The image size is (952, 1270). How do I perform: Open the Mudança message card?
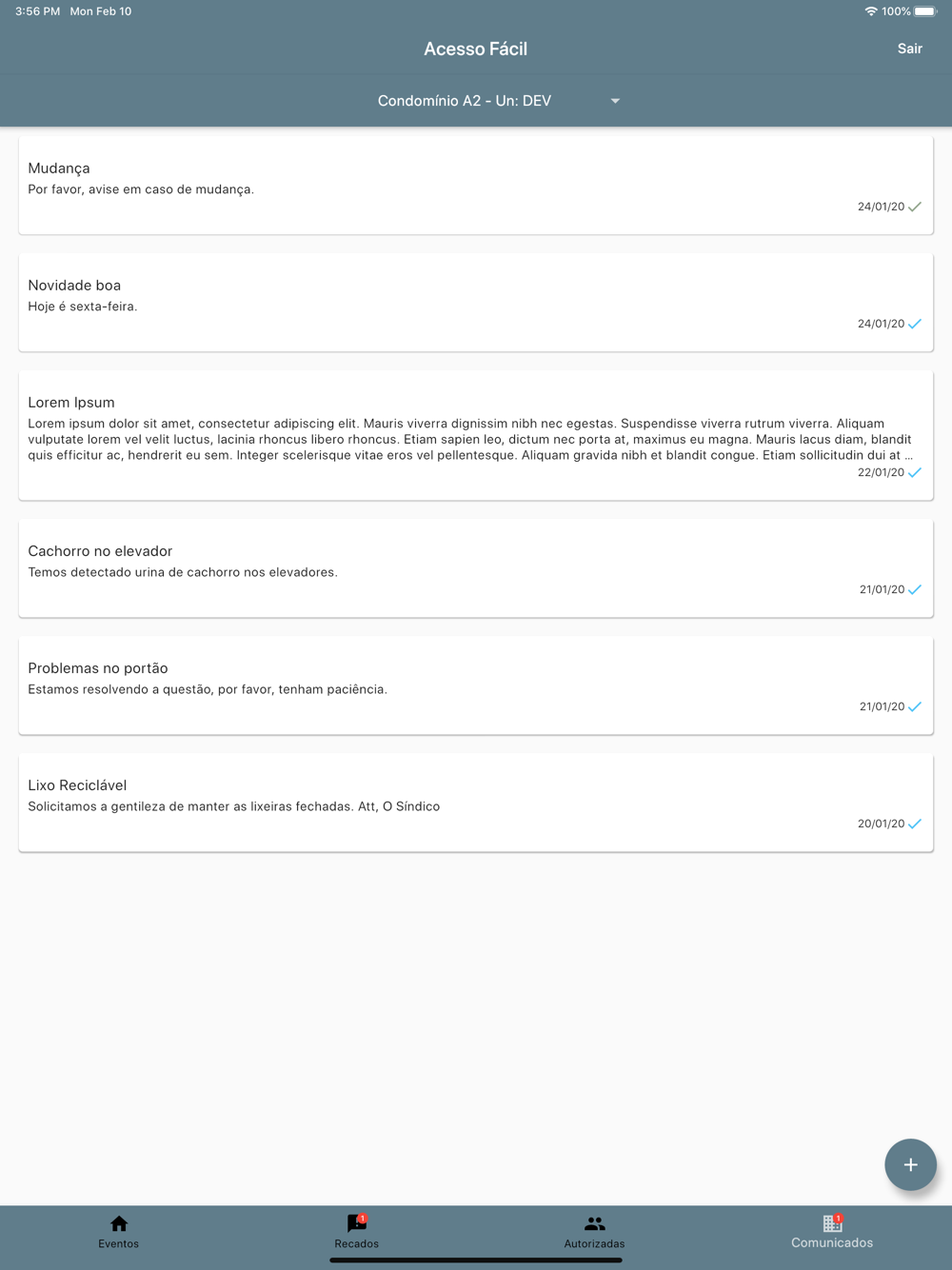coord(475,185)
